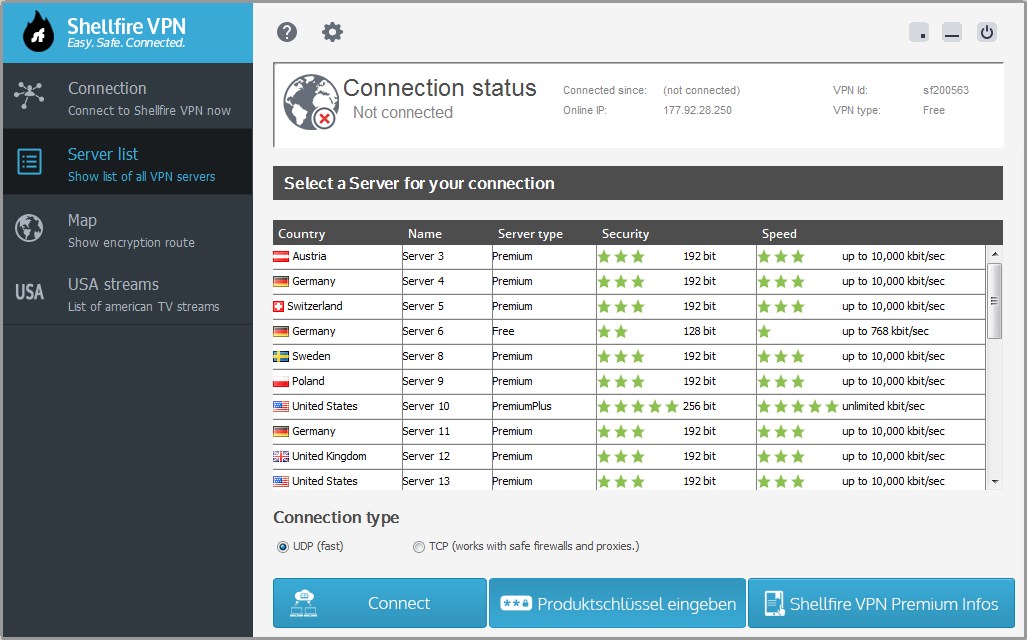This screenshot has width=1027, height=640.
Task: Click the server list scrollbar up arrow
Action: (x=994, y=254)
